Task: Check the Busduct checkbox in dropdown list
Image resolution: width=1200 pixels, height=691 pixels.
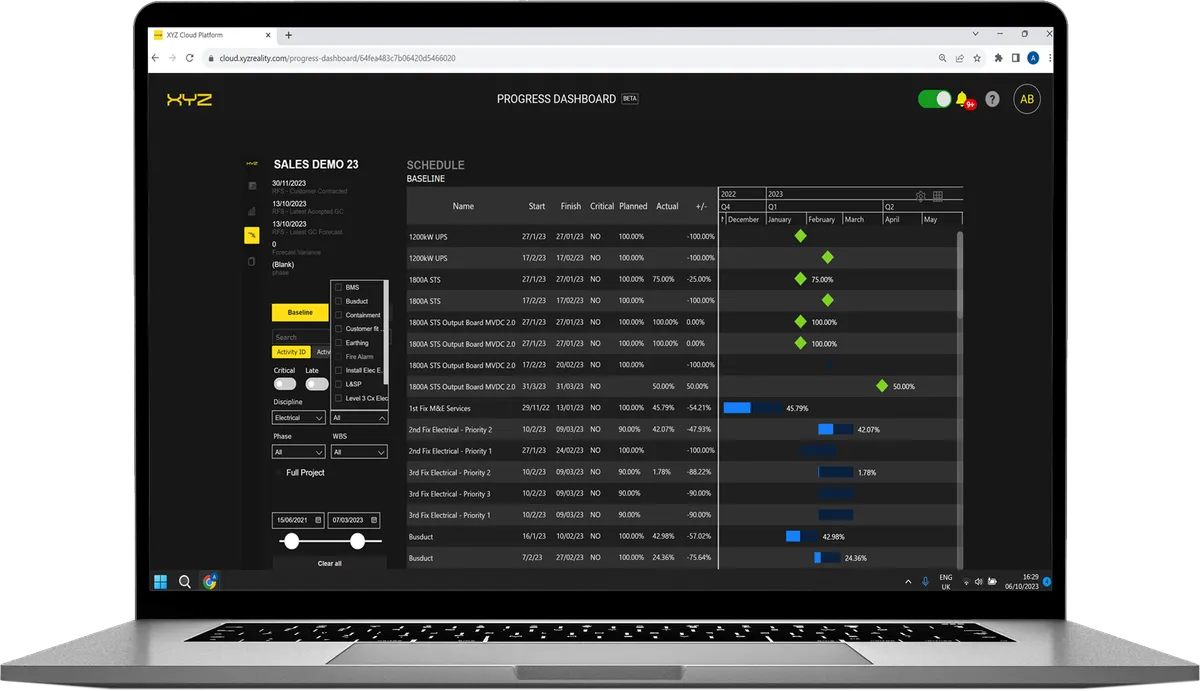Action: (339, 301)
